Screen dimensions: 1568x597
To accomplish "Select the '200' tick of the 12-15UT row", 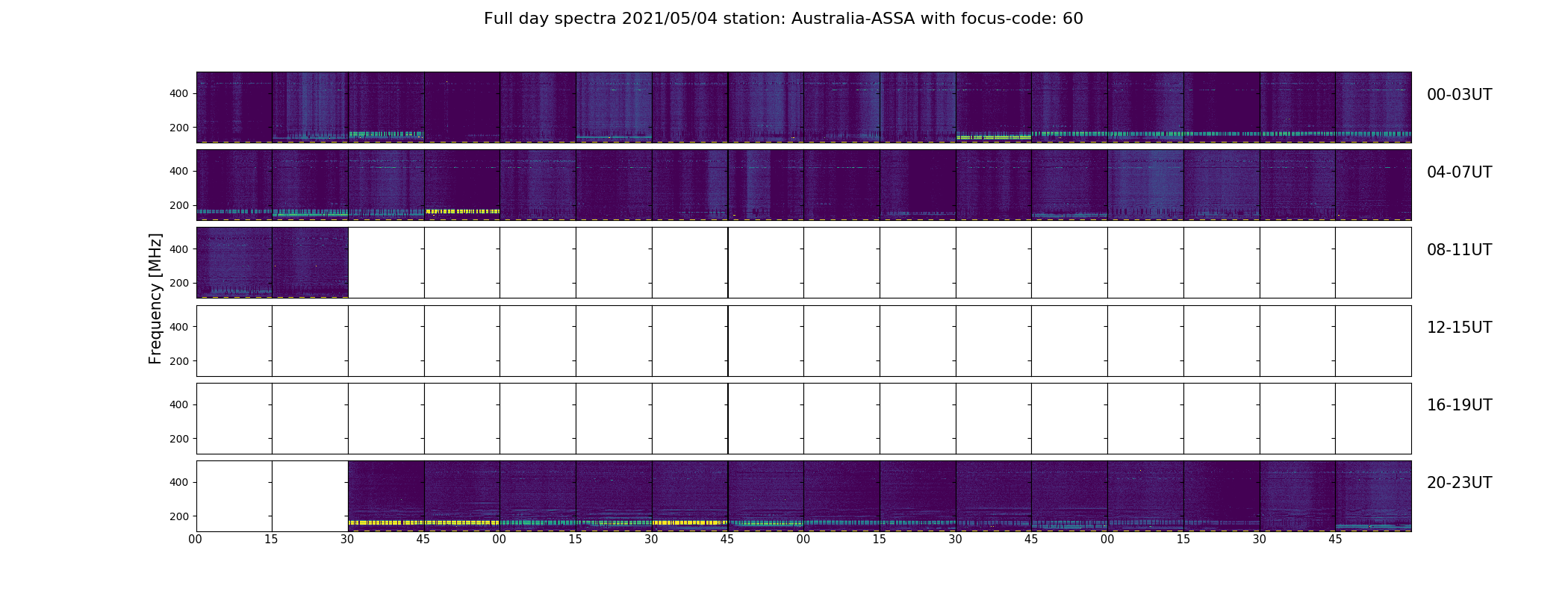I will [179, 361].
